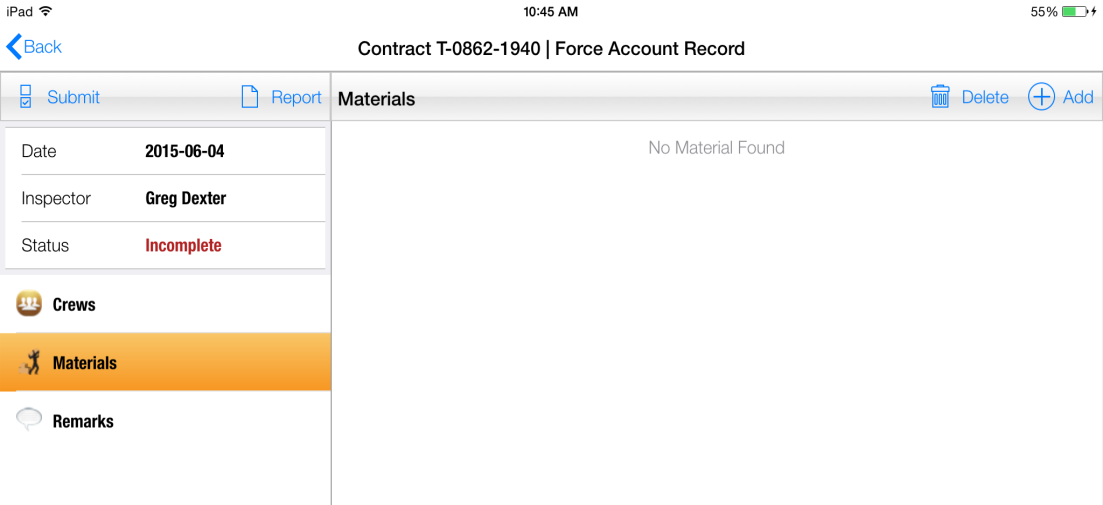Open the Report link
Image resolution: width=1103 pixels, height=505 pixels.
(296, 97)
